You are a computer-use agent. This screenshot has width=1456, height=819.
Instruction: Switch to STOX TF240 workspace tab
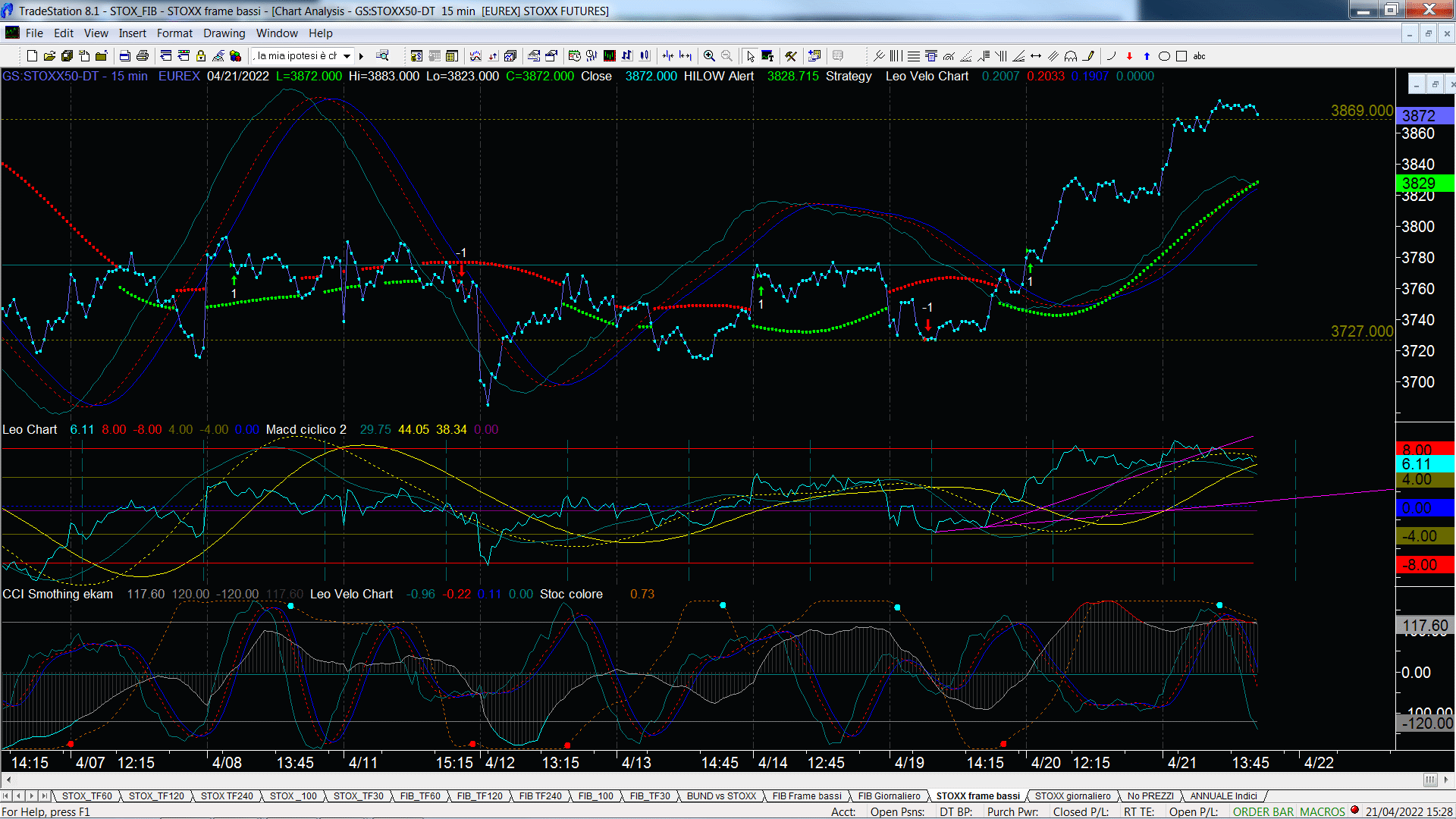pos(227,796)
